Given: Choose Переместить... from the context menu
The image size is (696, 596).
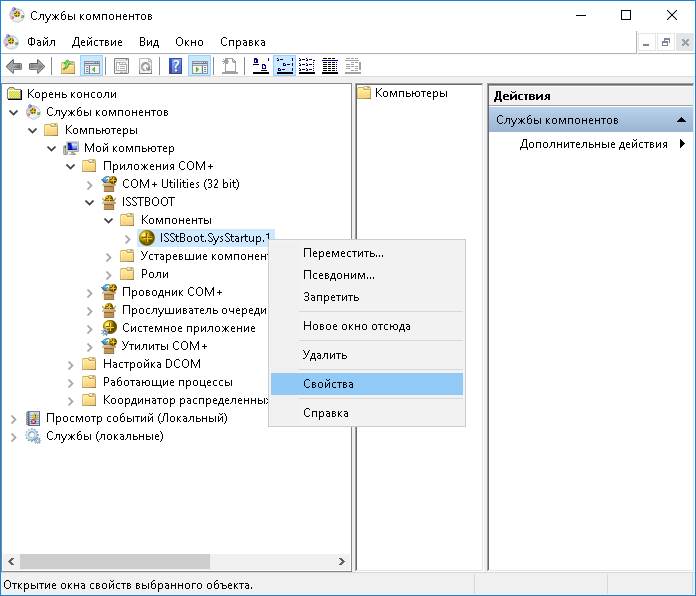Looking at the screenshot, I should click(367, 253).
